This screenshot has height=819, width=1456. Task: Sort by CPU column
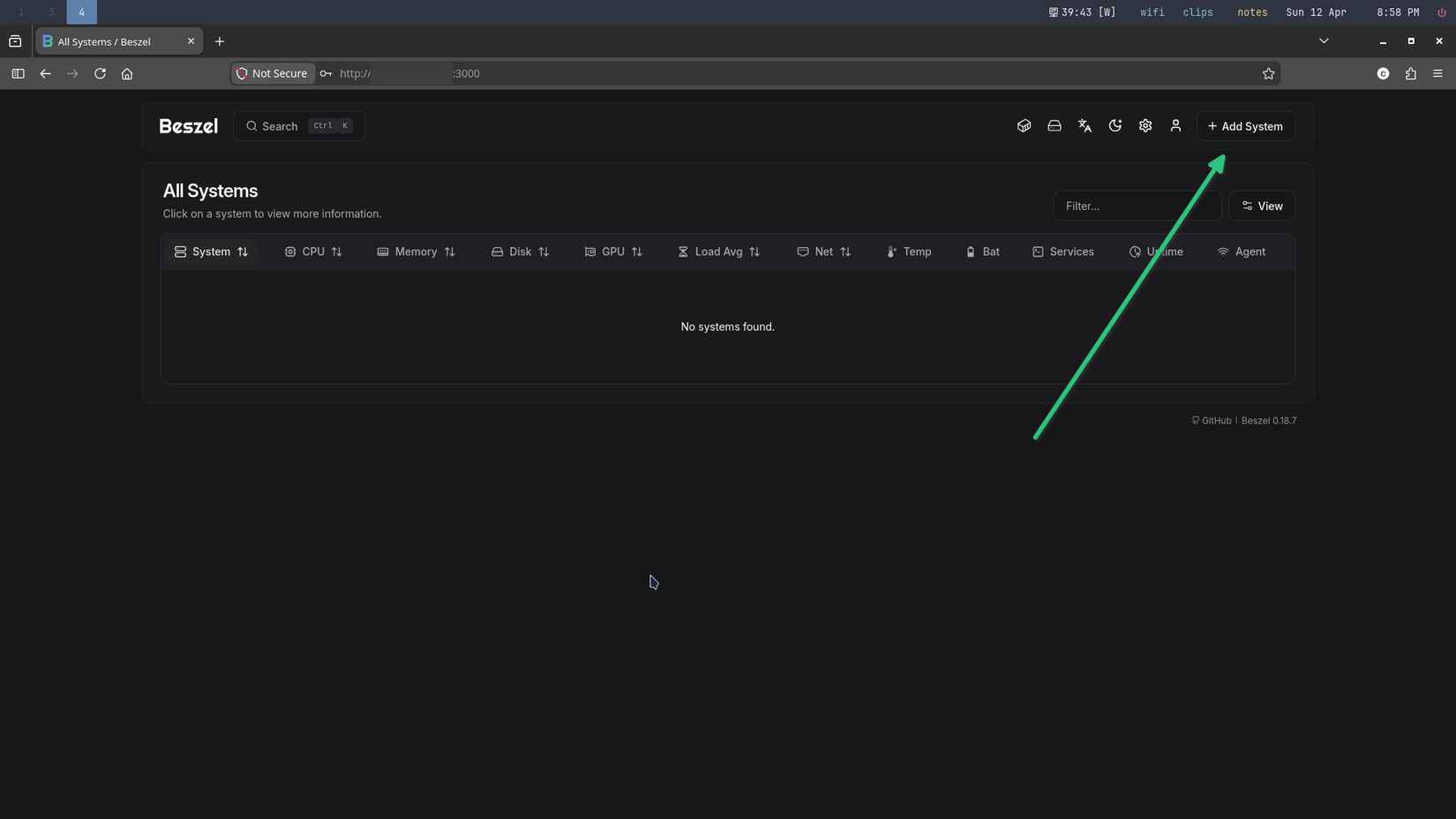click(313, 252)
